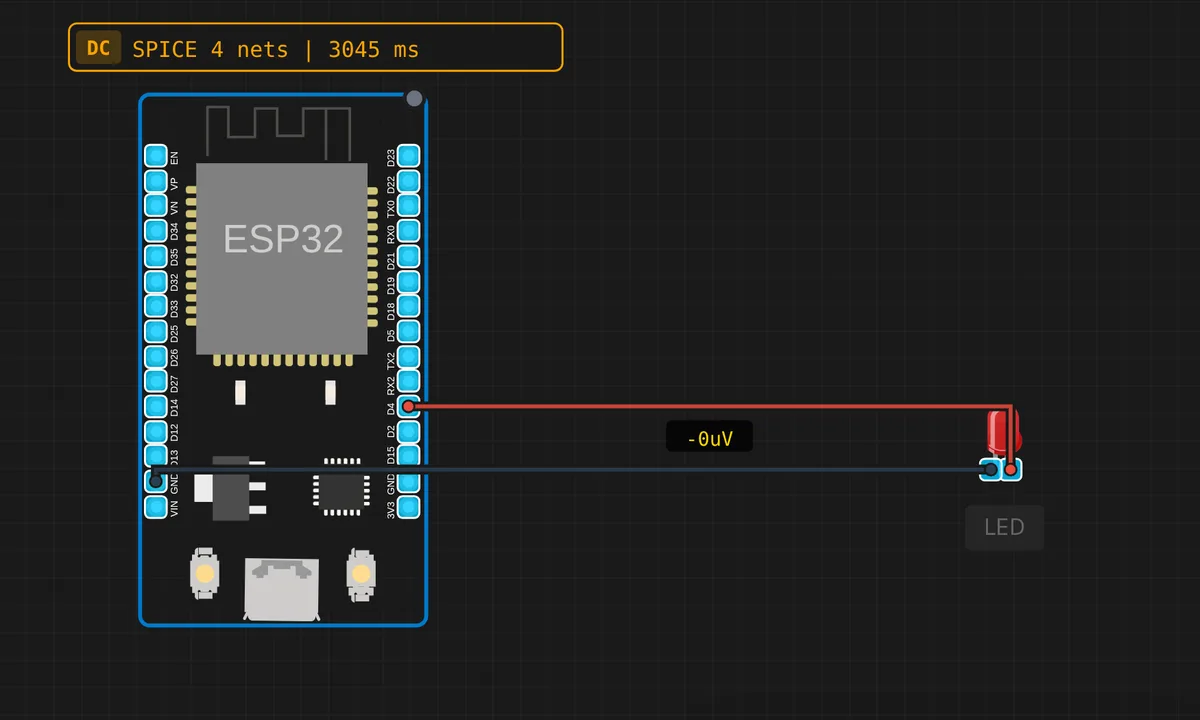Click the D18 pin pad
1200x720 pixels.
pyautogui.click(x=409, y=306)
